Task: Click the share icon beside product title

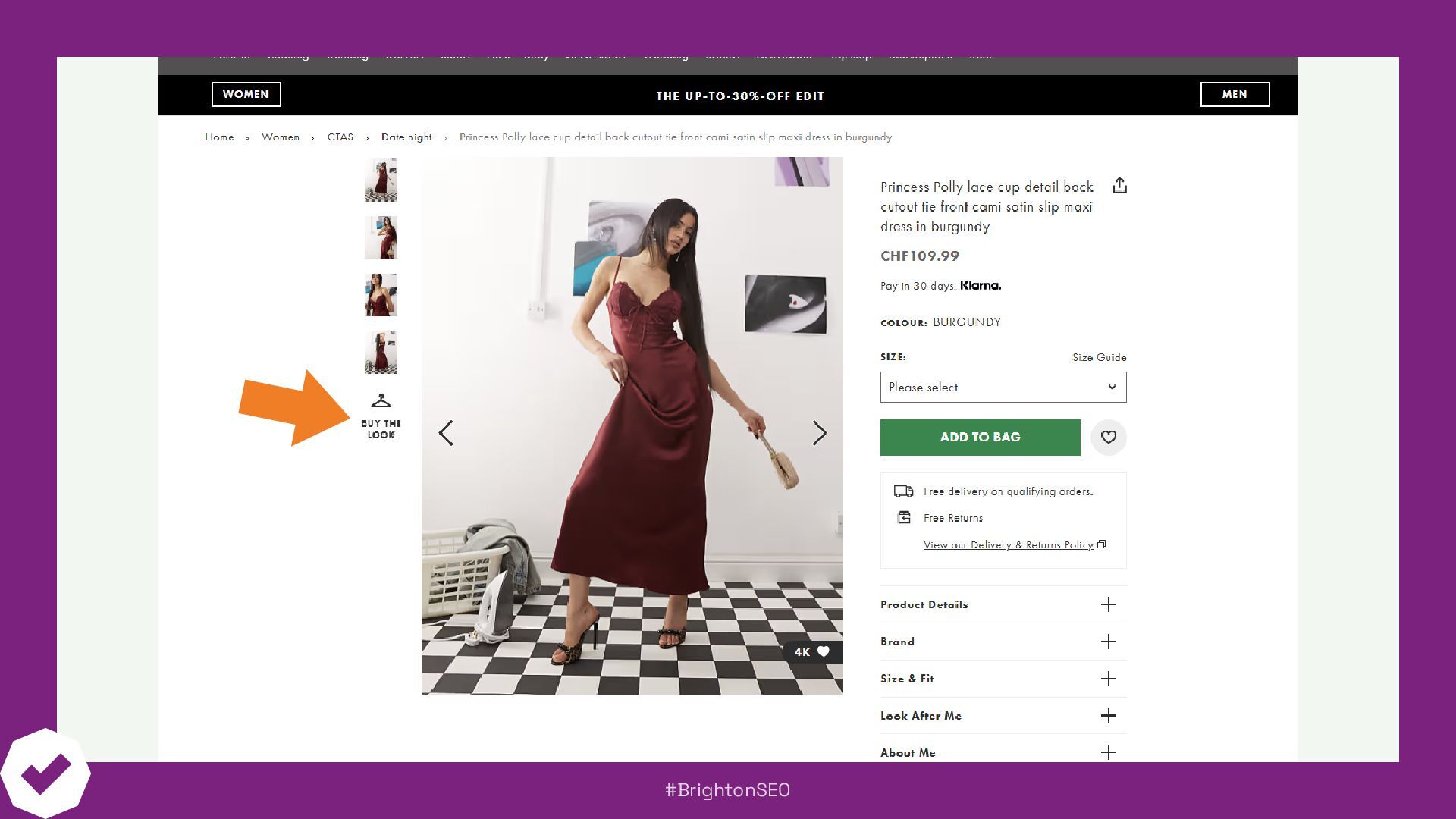Action: click(1119, 186)
